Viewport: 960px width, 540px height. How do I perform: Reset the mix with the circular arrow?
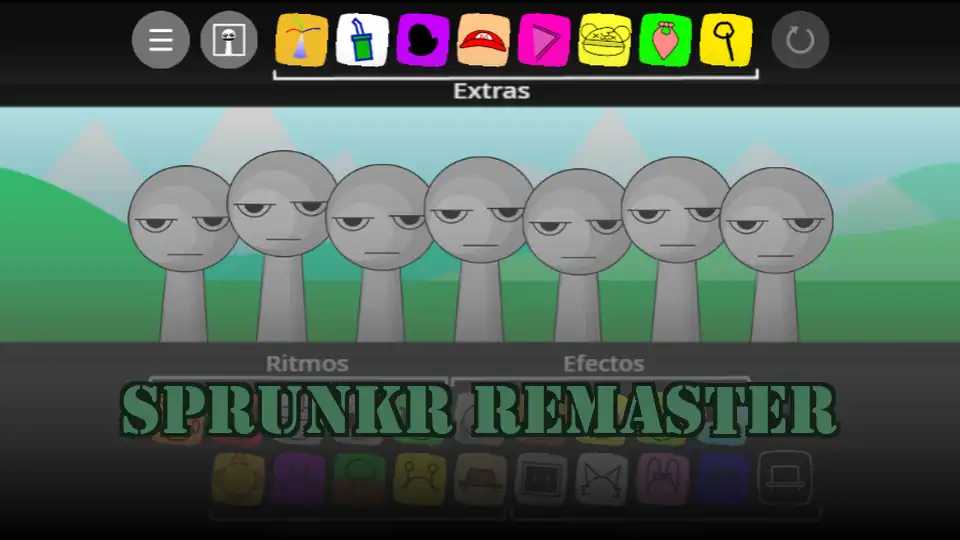pyautogui.click(x=800, y=40)
